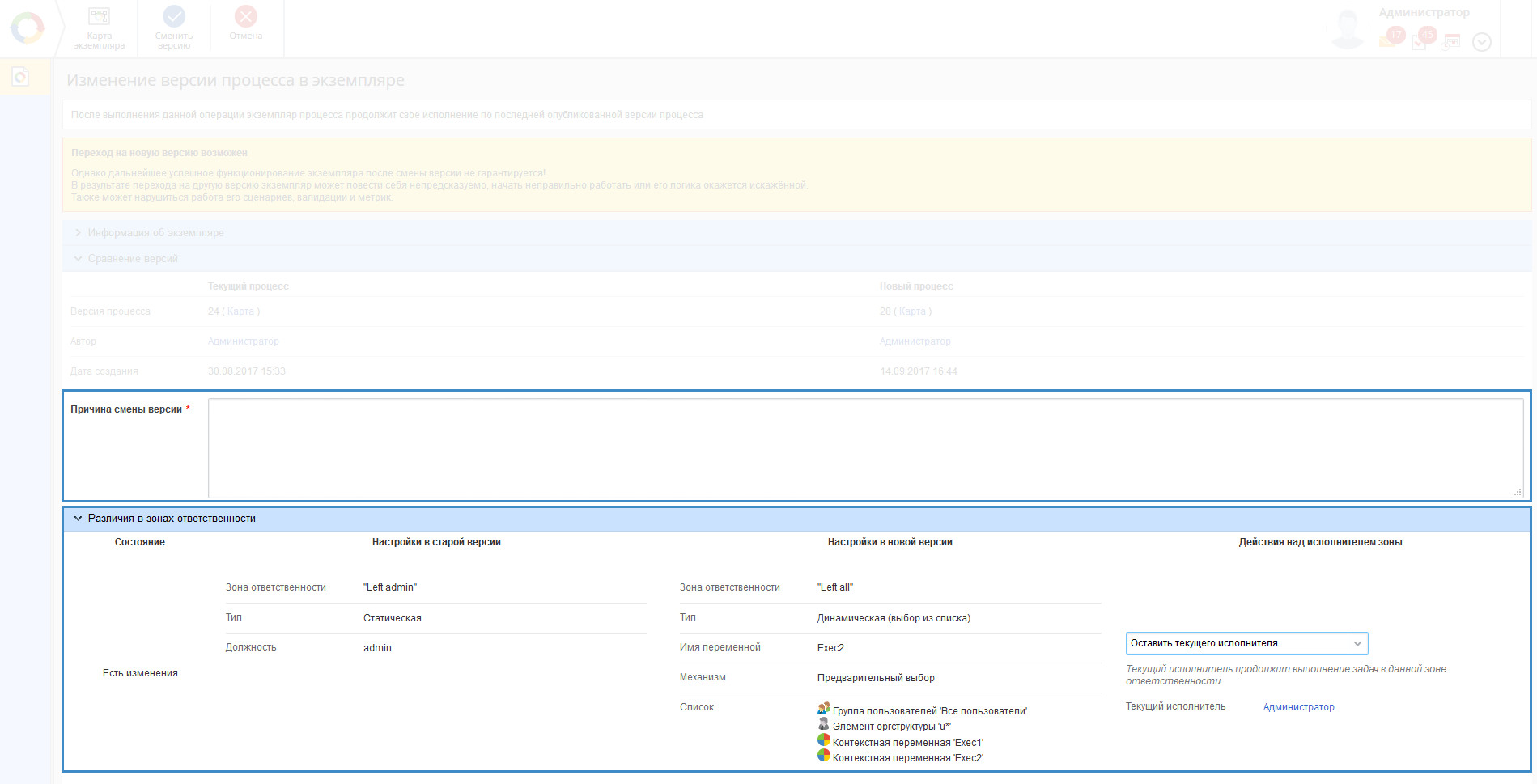Click the Сменить версию checkmark icon
Image resolution: width=1537 pixels, height=784 pixels.
coord(174,16)
